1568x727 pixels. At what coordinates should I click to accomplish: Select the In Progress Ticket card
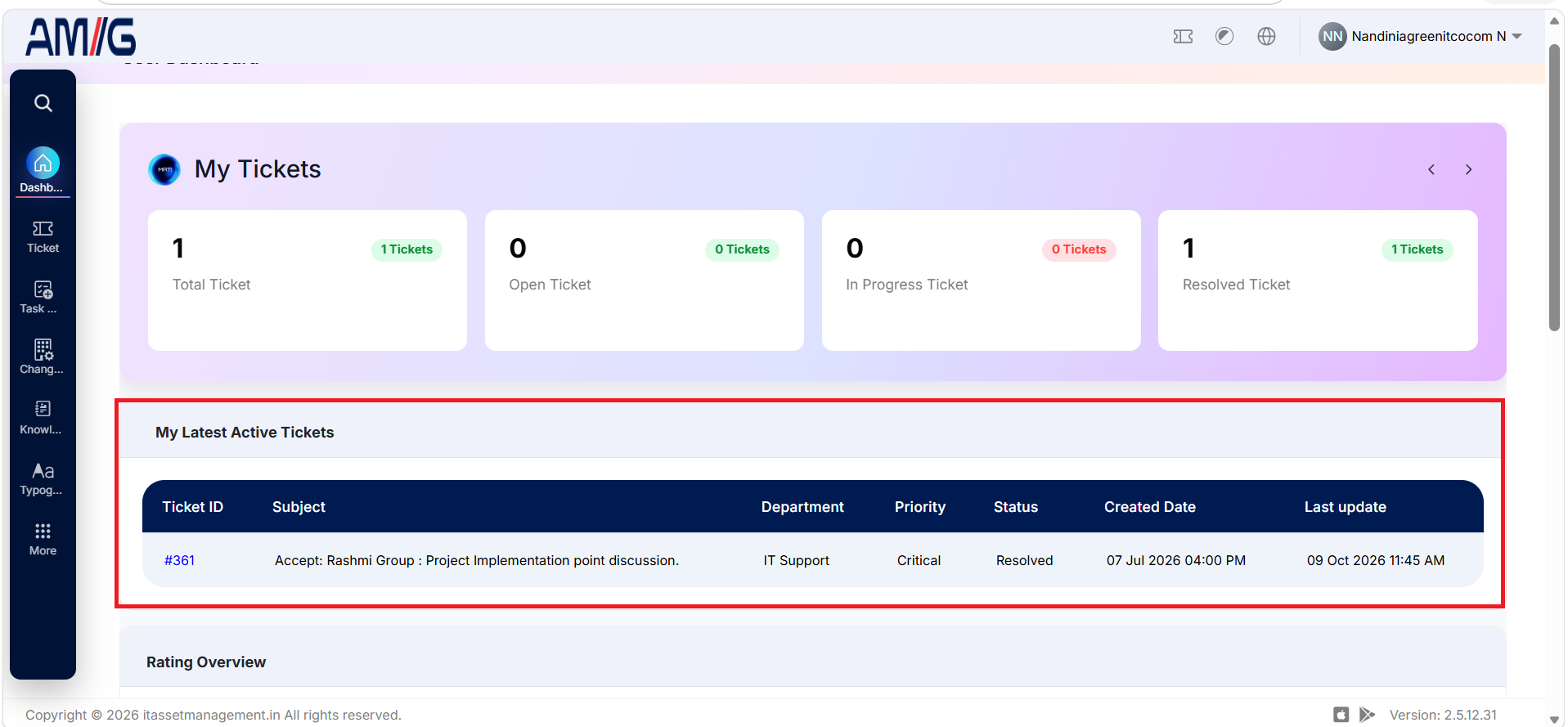pyautogui.click(x=982, y=280)
